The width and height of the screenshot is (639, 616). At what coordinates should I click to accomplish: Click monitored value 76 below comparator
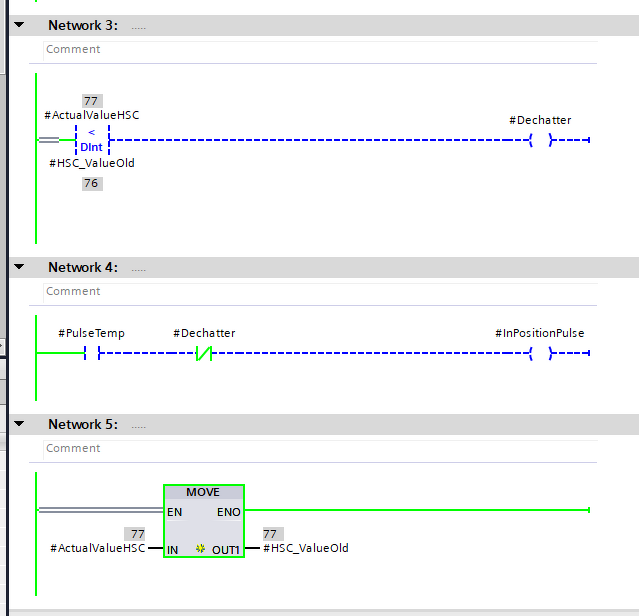[x=92, y=183]
